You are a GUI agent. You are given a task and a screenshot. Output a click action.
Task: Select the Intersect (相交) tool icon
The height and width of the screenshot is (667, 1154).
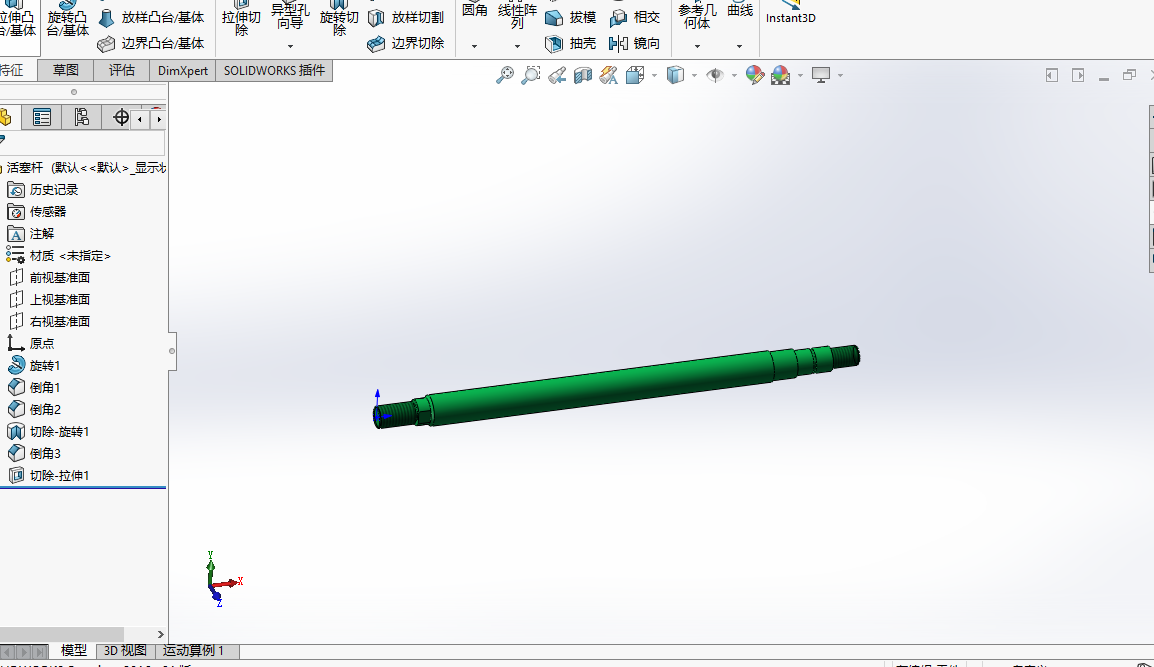pos(618,18)
